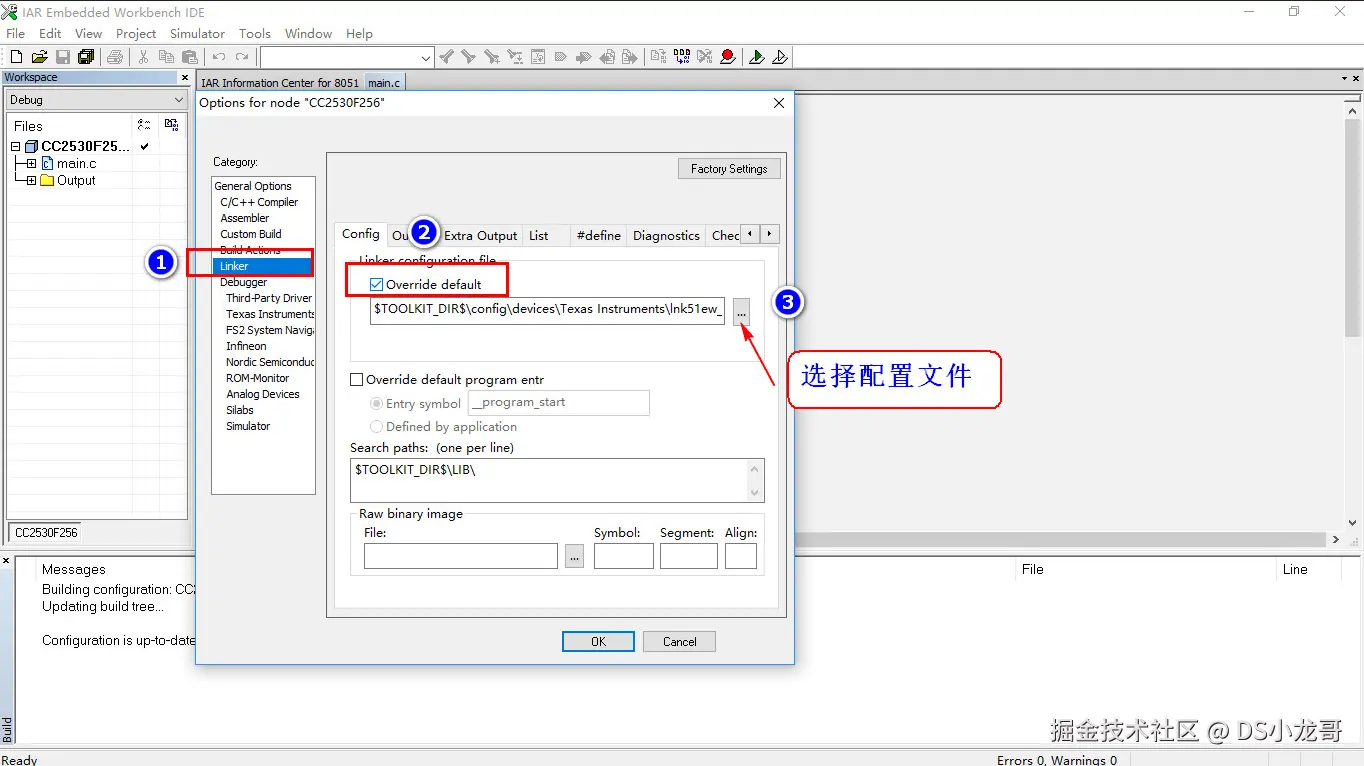Close the Options for node dialog

780,103
